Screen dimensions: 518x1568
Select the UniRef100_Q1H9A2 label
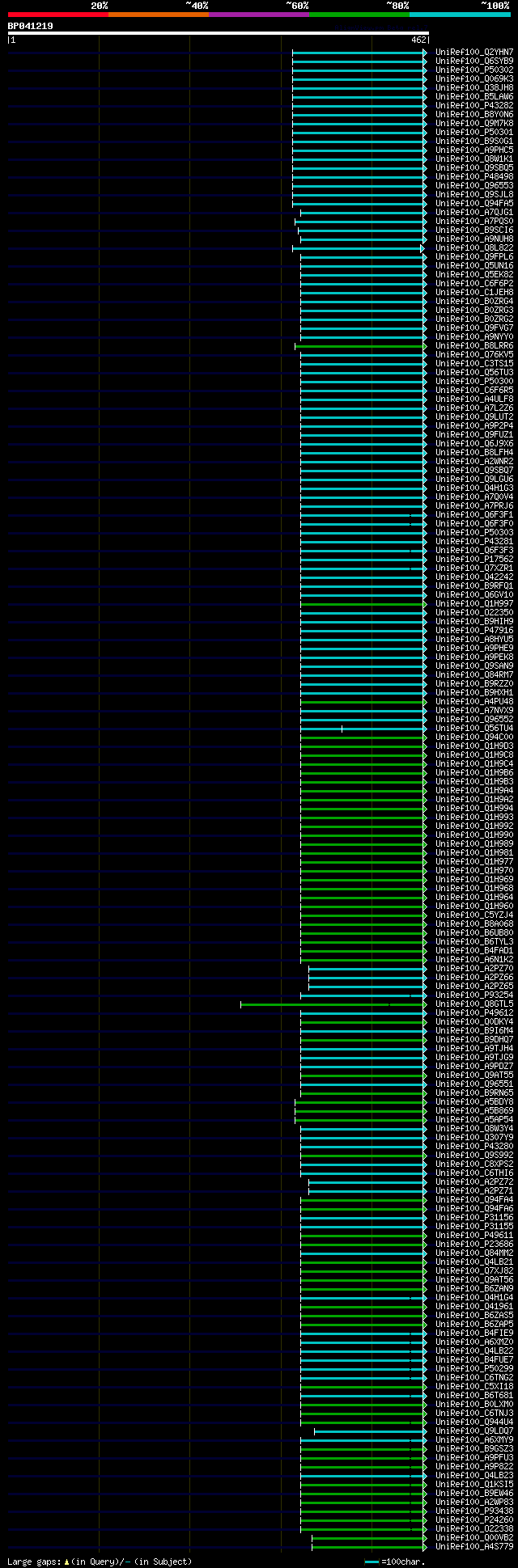[474, 799]
